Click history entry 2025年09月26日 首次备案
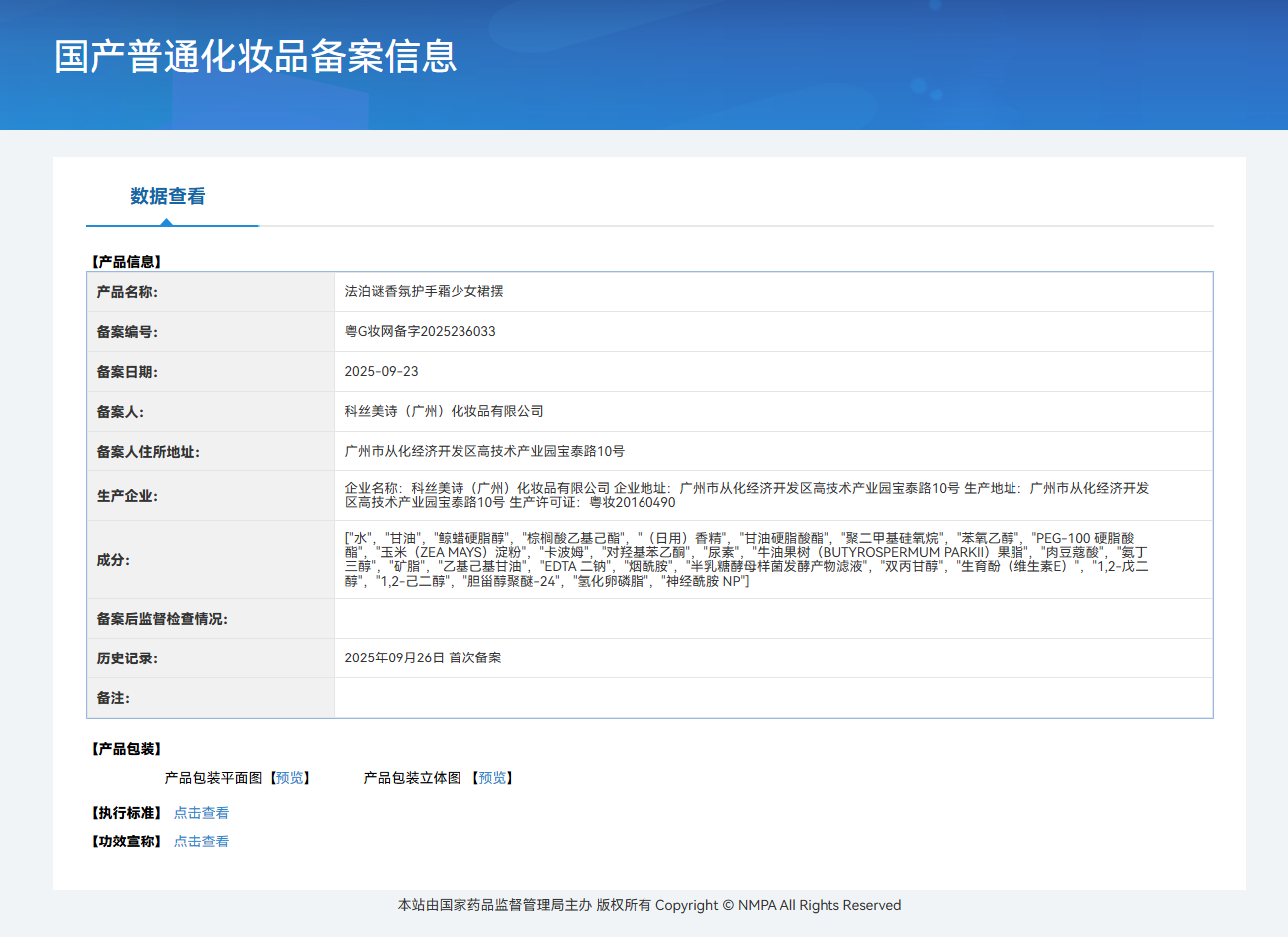The height and width of the screenshot is (937, 1288). pos(423,657)
